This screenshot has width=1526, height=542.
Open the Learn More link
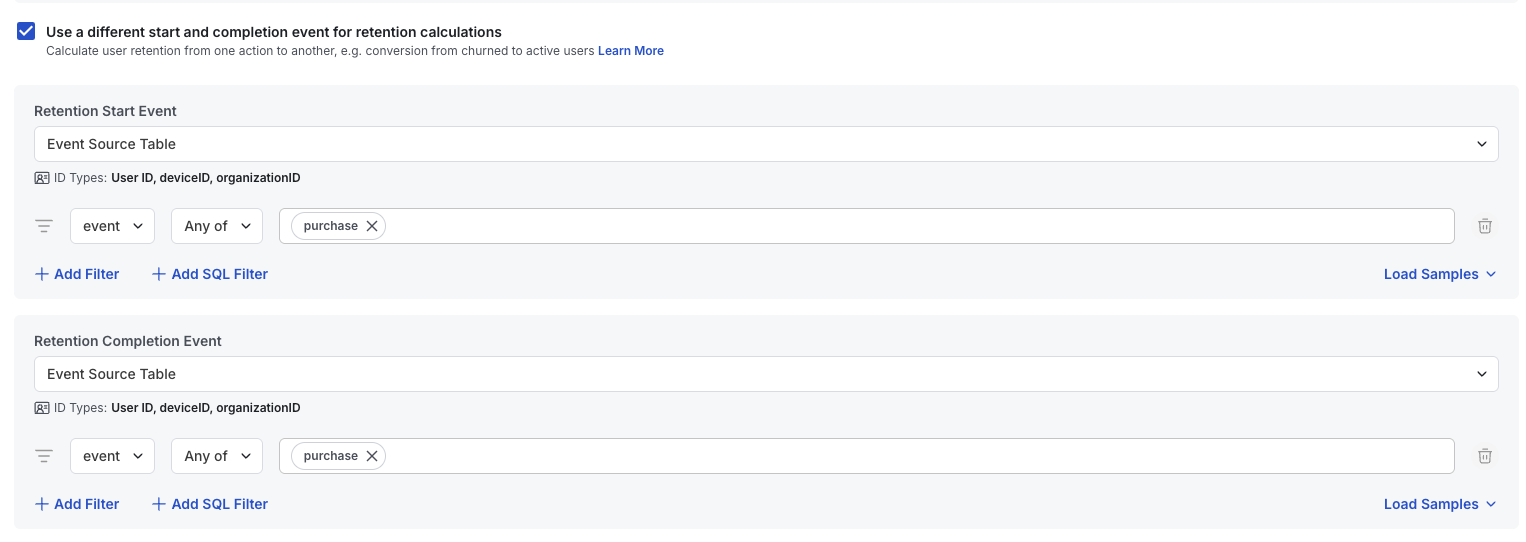coord(630,51)
